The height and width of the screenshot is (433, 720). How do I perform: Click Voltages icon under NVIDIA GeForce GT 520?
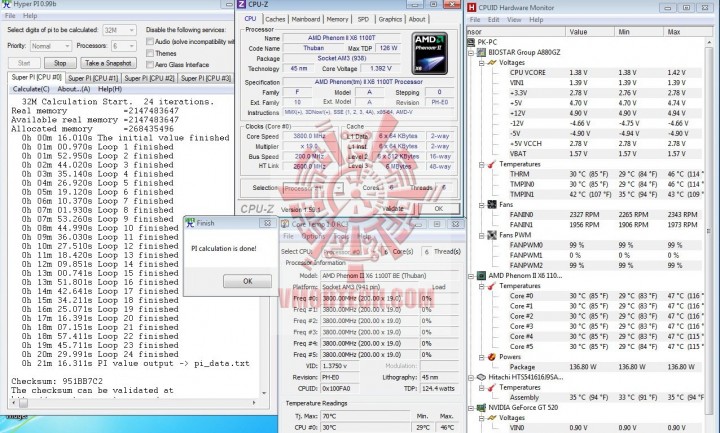tap(492, 418)
